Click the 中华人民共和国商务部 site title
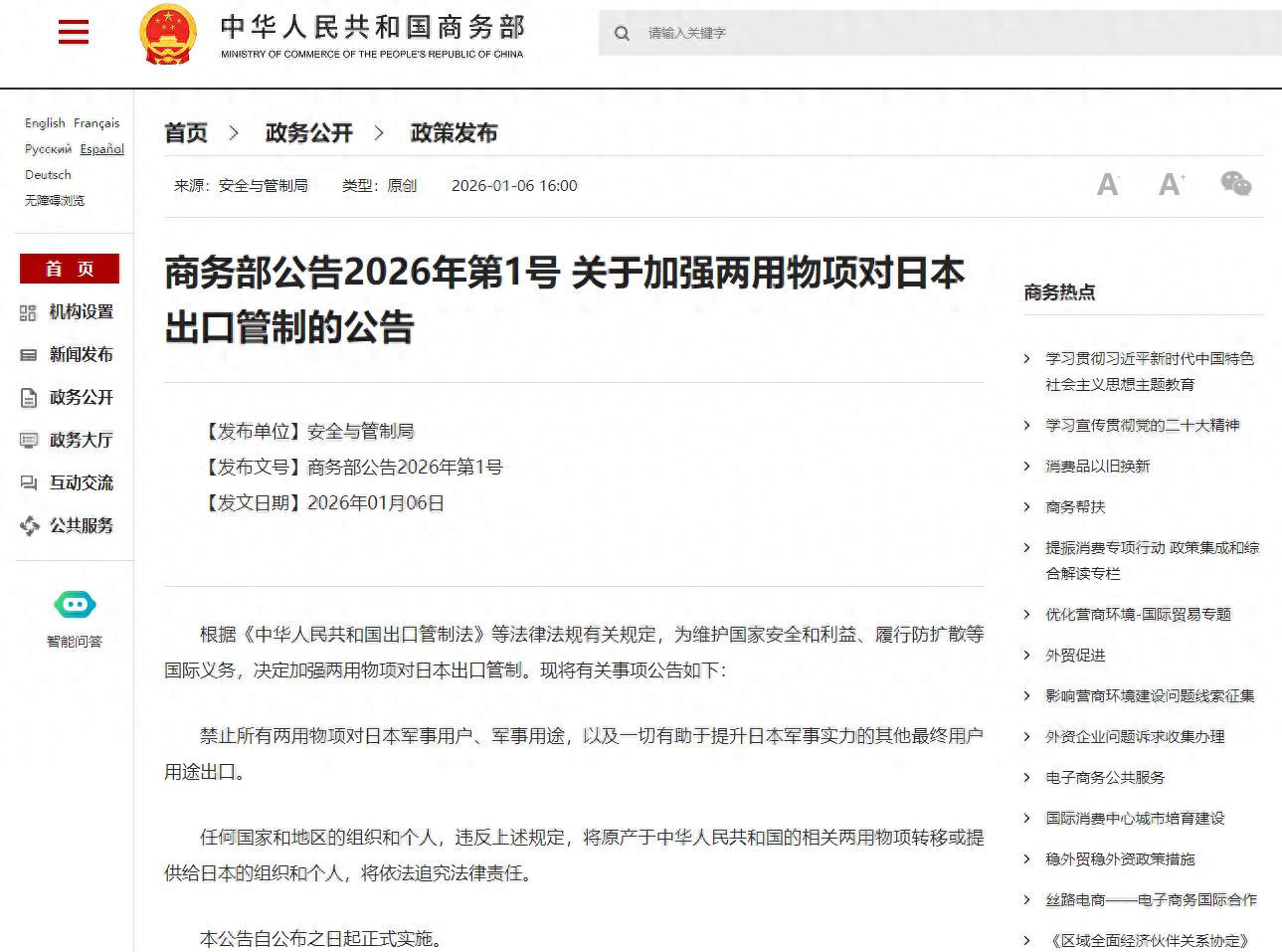 pos(372,27)
